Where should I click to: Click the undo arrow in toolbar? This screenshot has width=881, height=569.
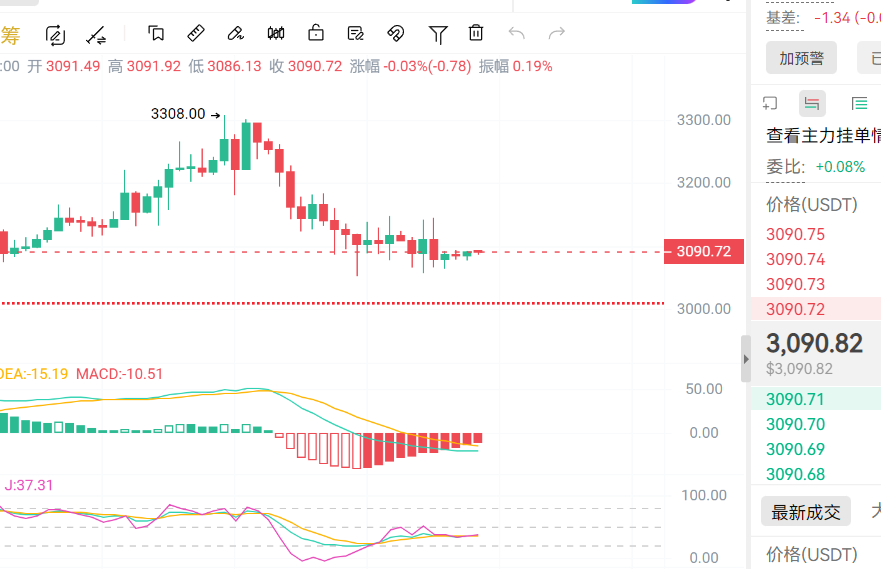point(517,34)
